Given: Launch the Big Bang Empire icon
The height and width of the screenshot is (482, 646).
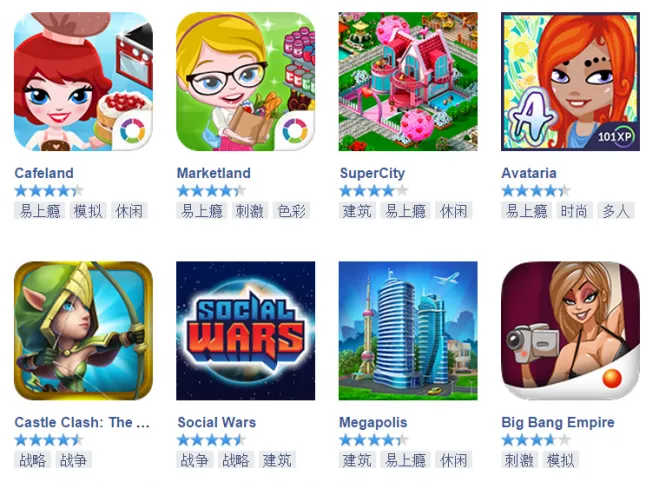Looking at the screenshot, I should click(x=570, y=331).
